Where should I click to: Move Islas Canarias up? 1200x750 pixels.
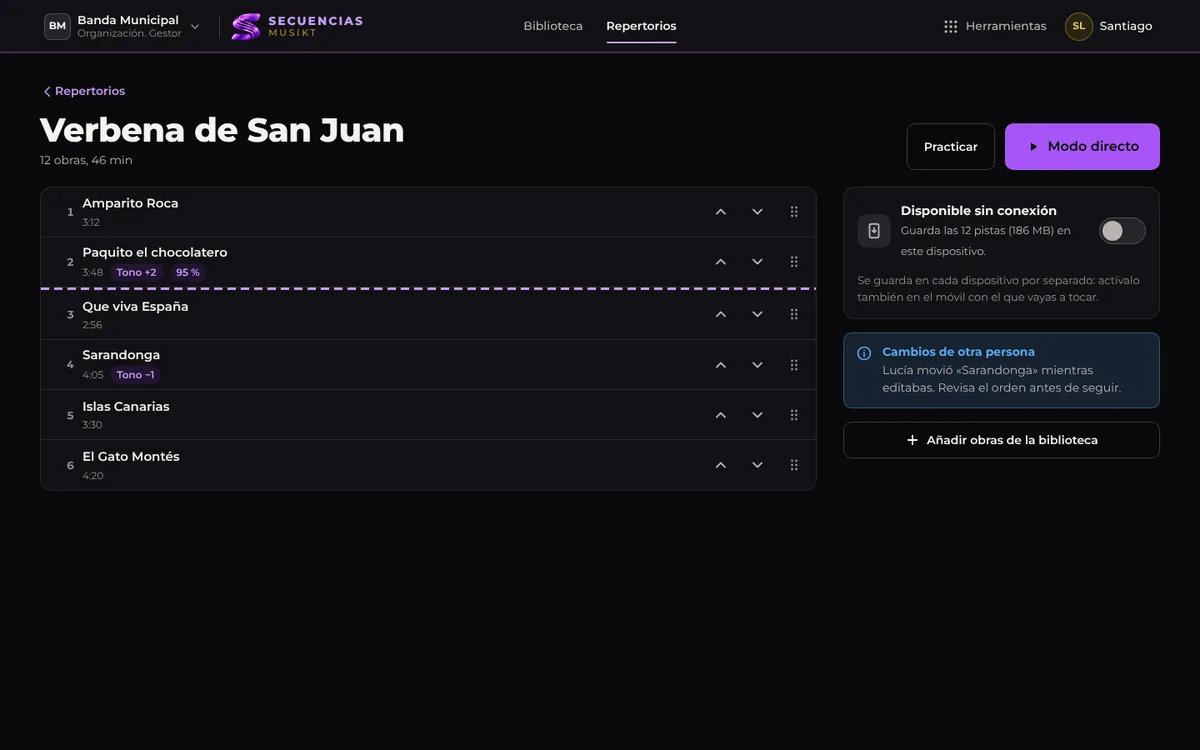click(x=720, y=415)
